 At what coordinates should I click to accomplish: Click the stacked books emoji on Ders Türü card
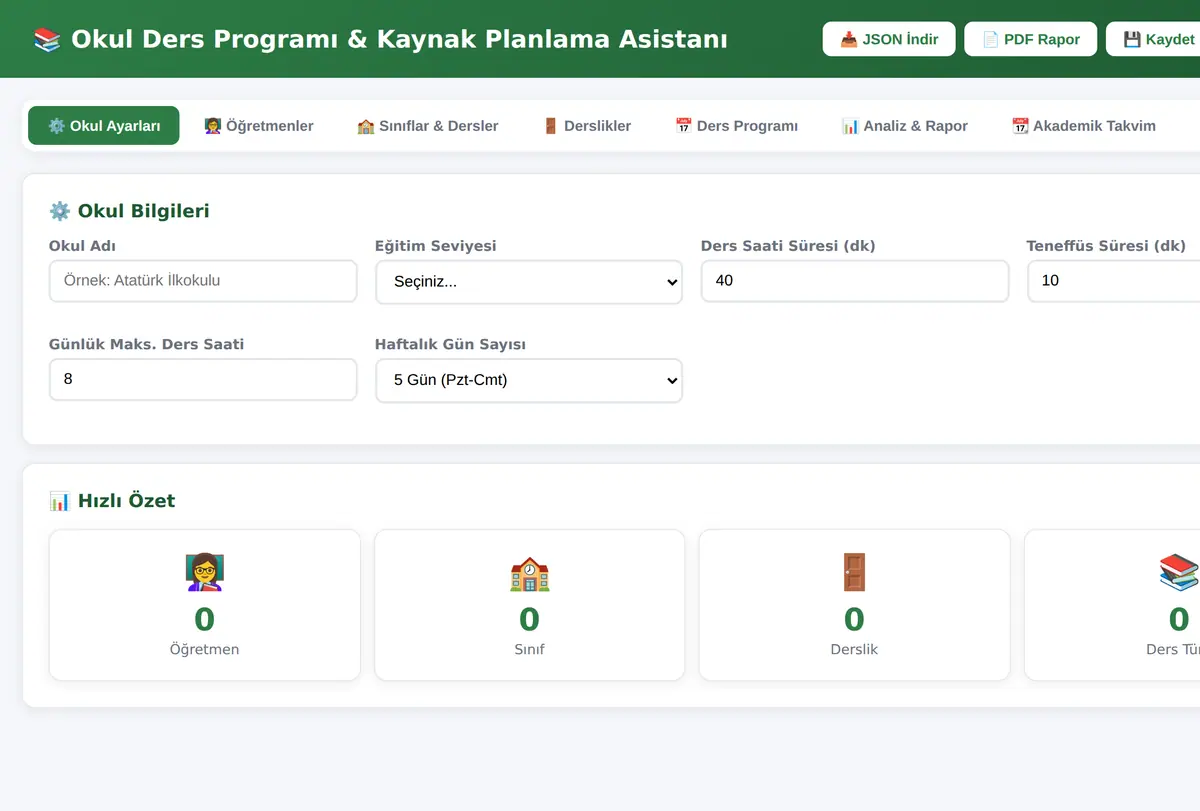coord(1179,573)
